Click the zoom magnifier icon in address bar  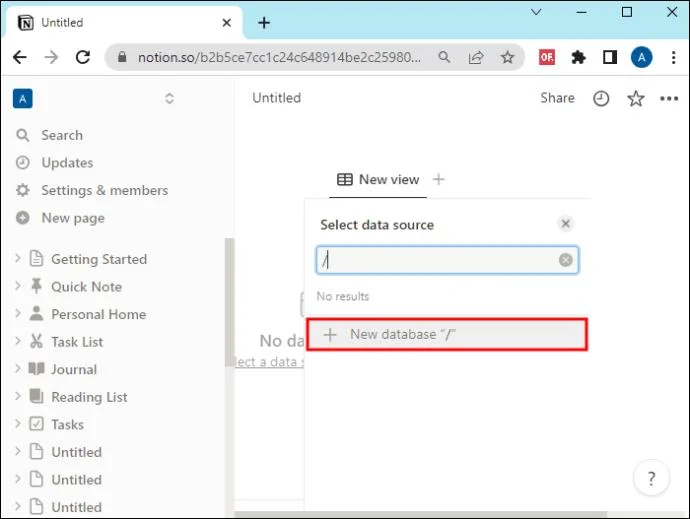click(x=444, y=57)
